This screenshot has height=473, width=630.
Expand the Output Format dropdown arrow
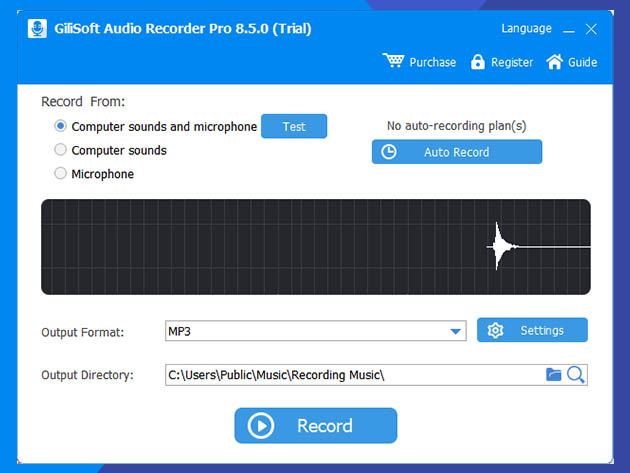coord(455,332)
